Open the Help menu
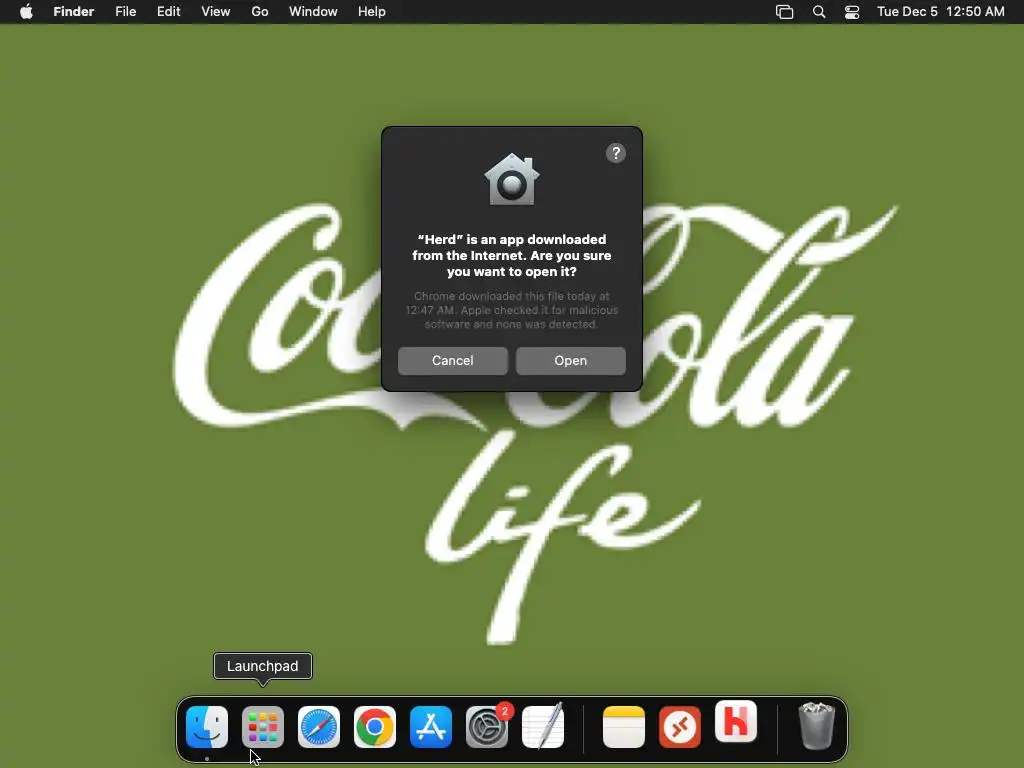Screen dimensions: 1024x768 372,12
